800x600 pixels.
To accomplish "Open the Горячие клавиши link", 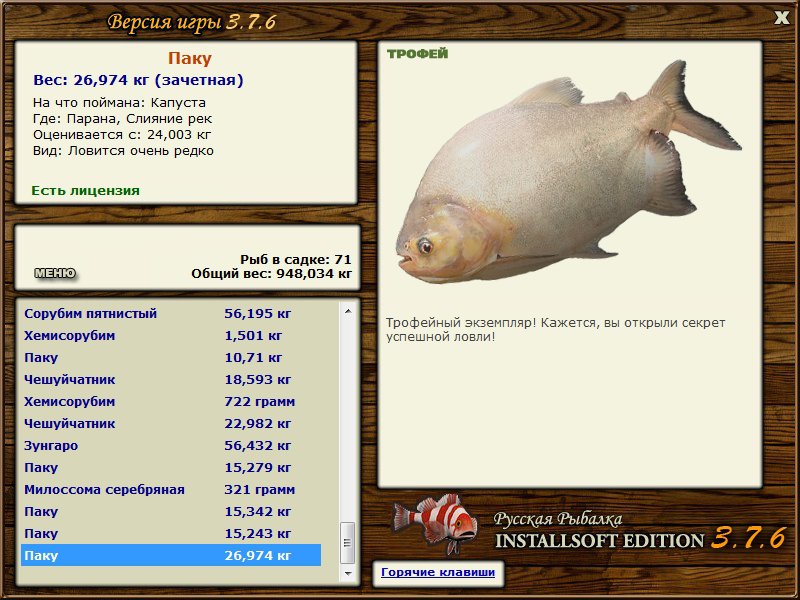I will point(437,573).
